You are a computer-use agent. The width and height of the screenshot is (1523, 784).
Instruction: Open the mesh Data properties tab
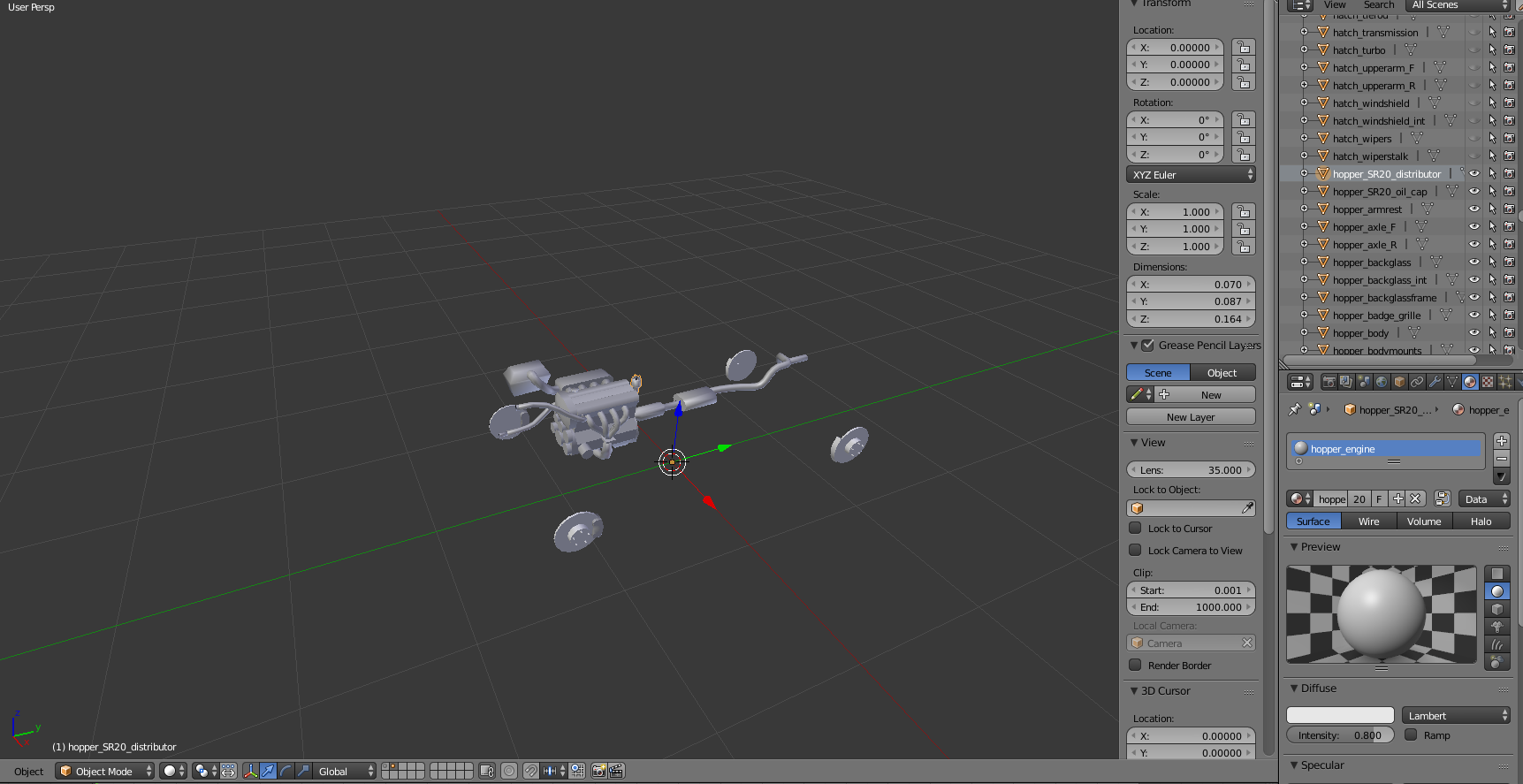tap(1452, 382)
